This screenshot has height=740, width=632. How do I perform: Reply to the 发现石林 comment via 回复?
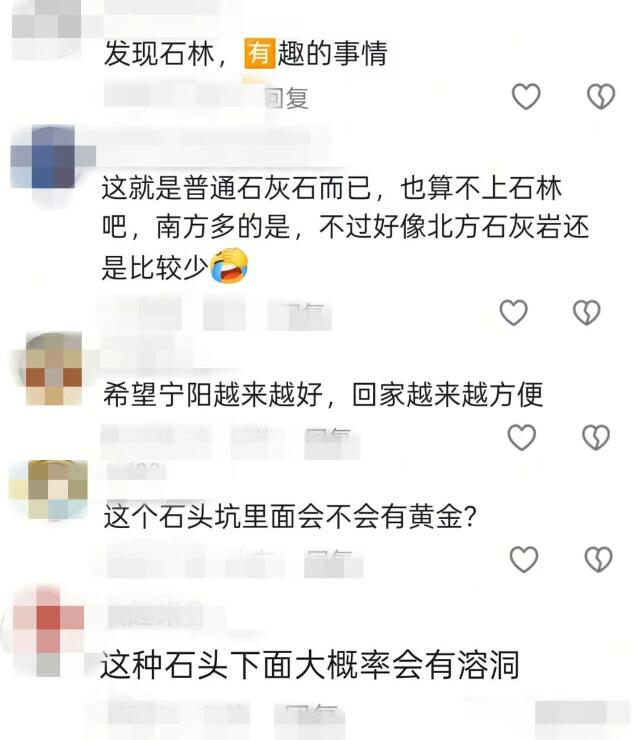tap(287, 99)
